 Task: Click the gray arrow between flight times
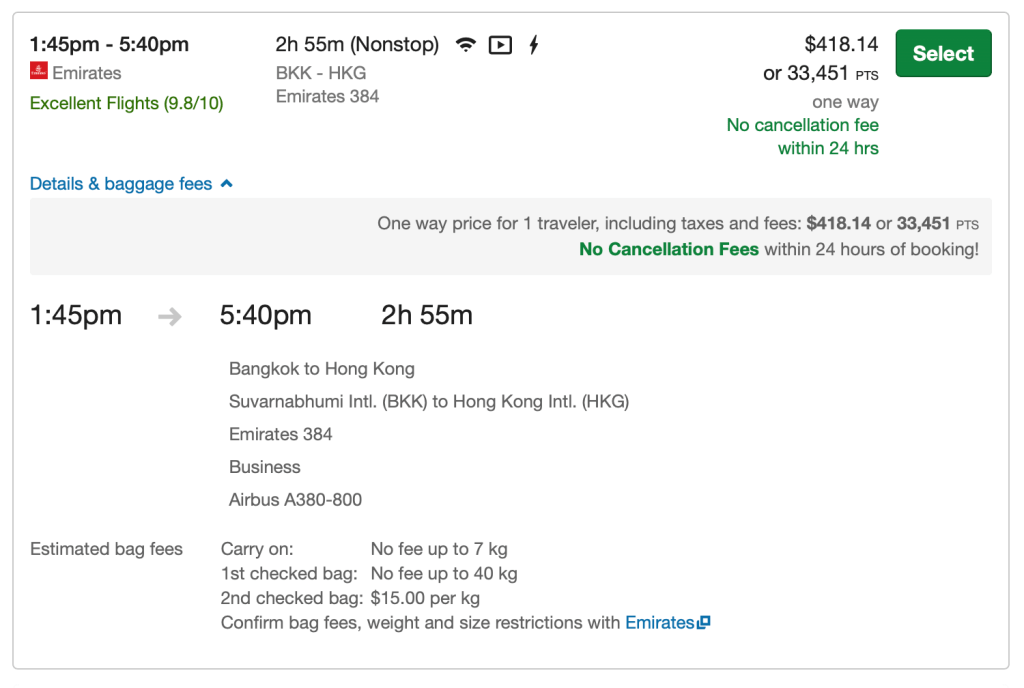[x=170, y=317]
